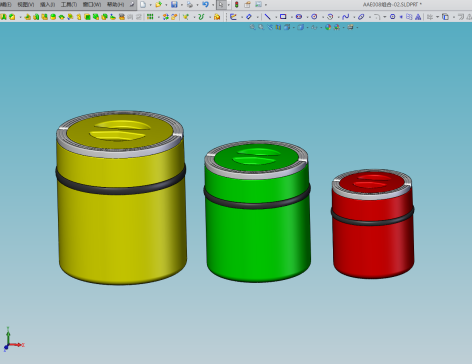
Task: Select the Ellipse sketch tool
Action: coord(361,17)
